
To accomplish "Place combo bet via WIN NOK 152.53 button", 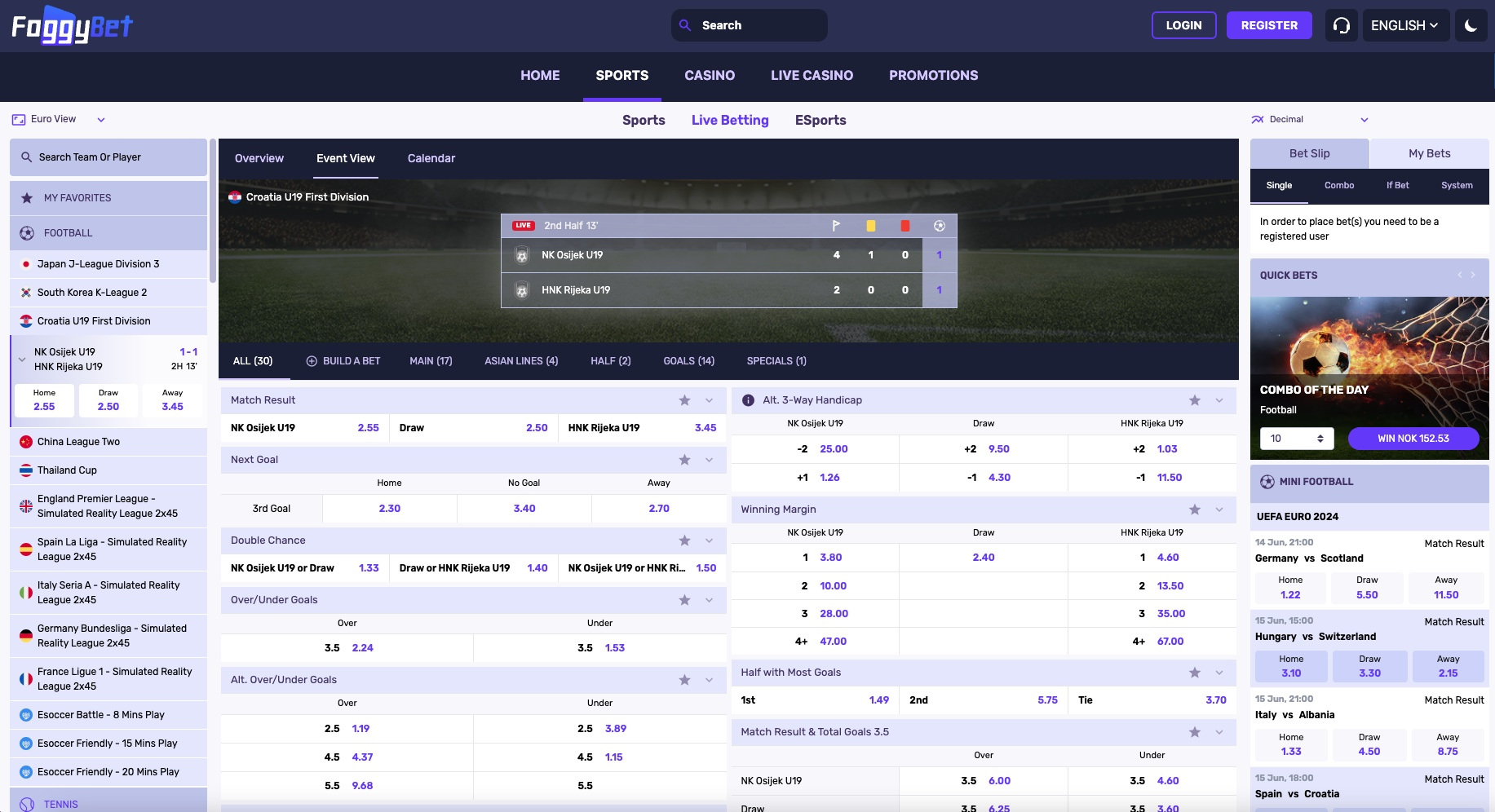I will pyautogui.click(x=1413, y=438).
